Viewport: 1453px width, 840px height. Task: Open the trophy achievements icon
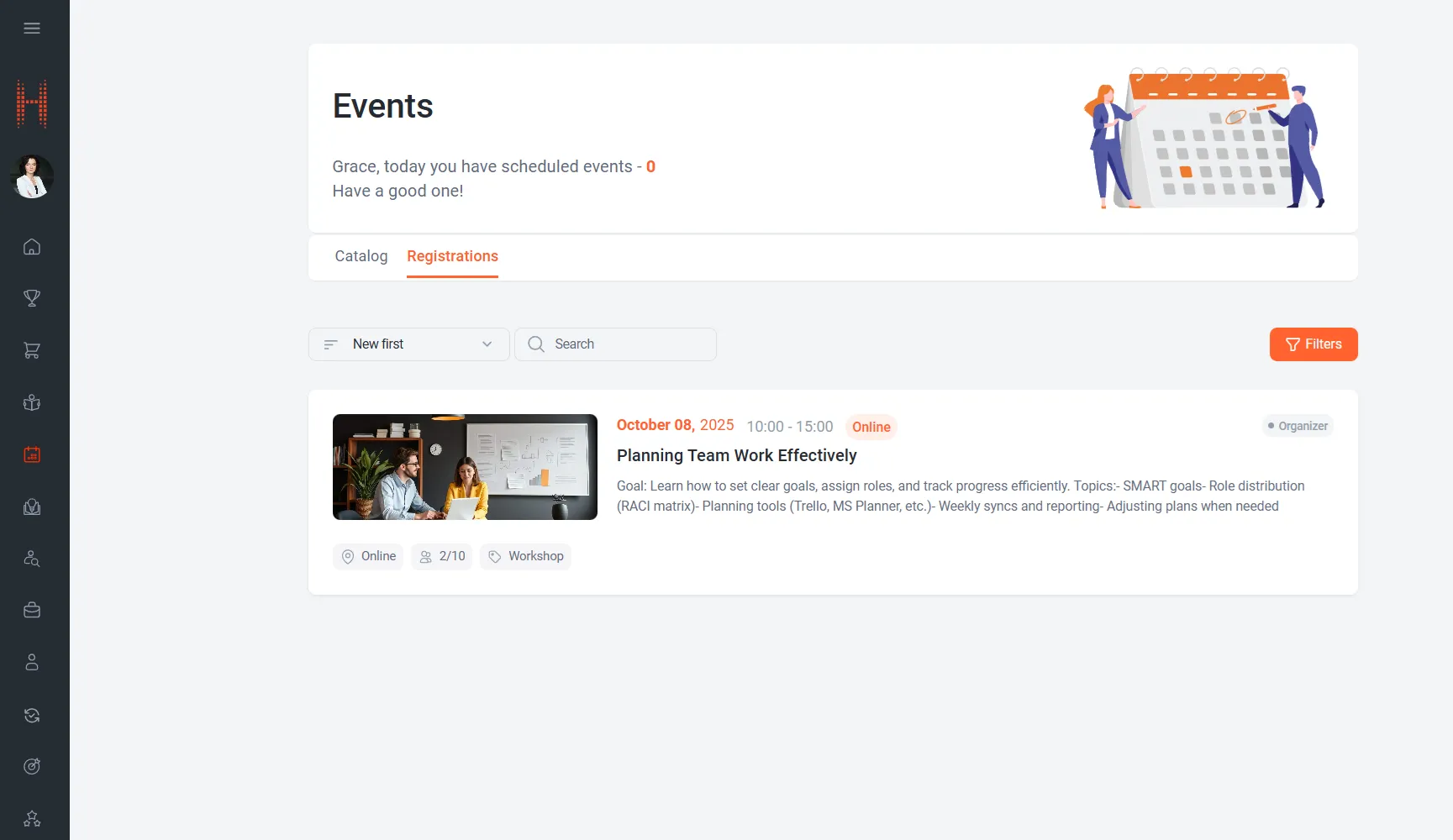pyautogui.click(x=32, y=298)
